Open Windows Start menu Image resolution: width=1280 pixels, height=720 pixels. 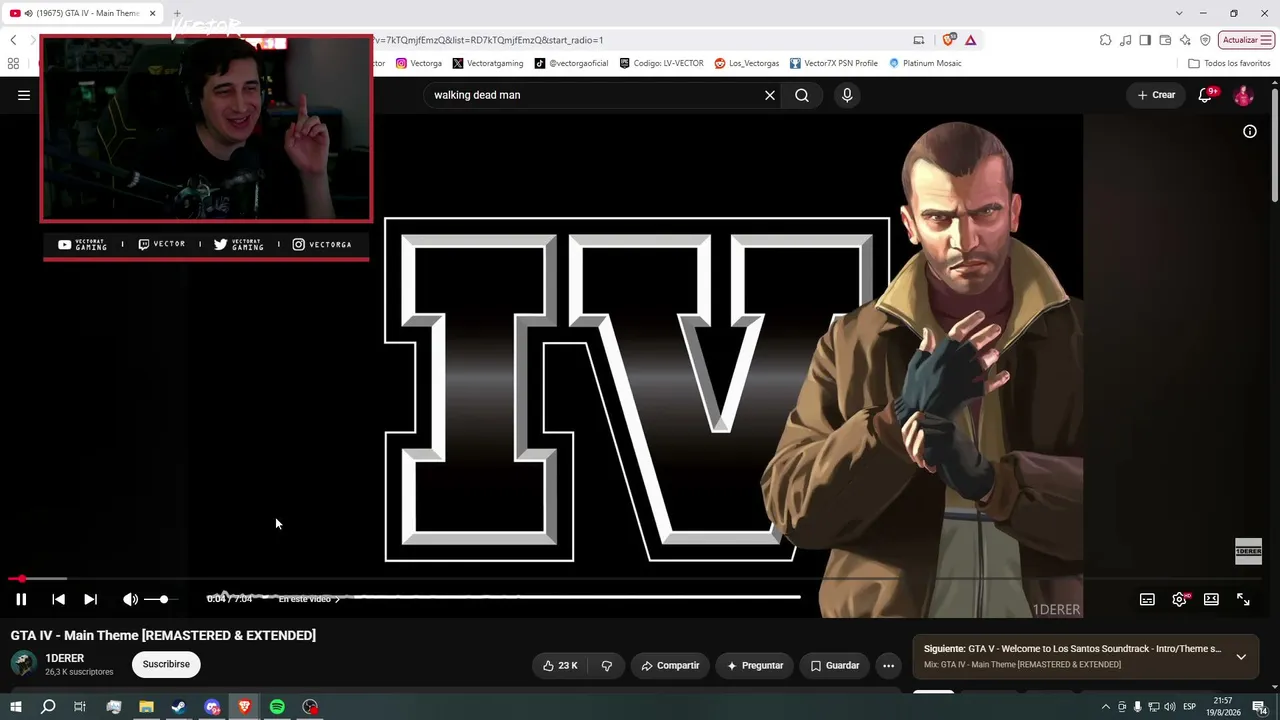(x=15, y=707)
